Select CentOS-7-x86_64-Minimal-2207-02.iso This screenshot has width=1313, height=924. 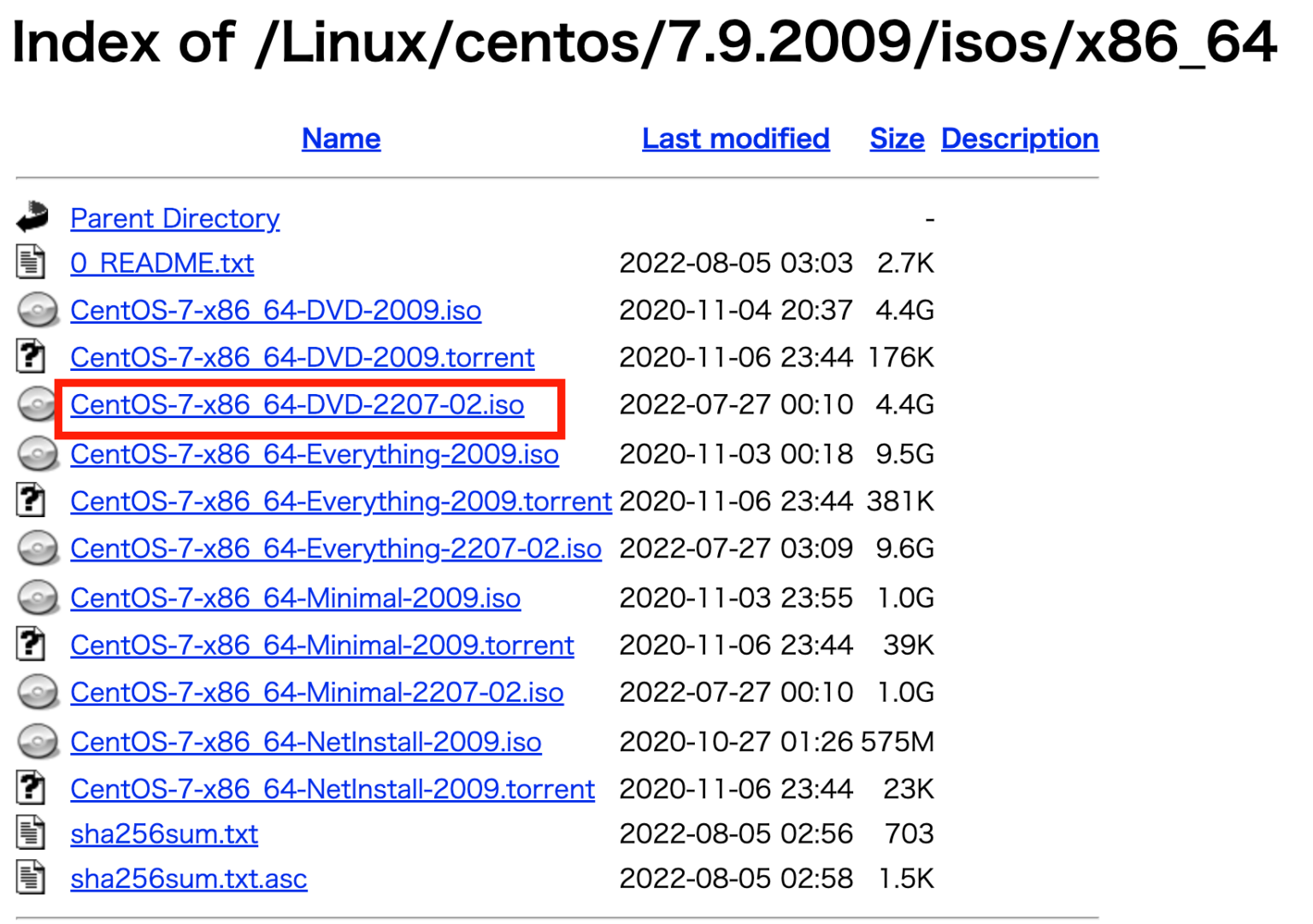(x=316, y=692)
